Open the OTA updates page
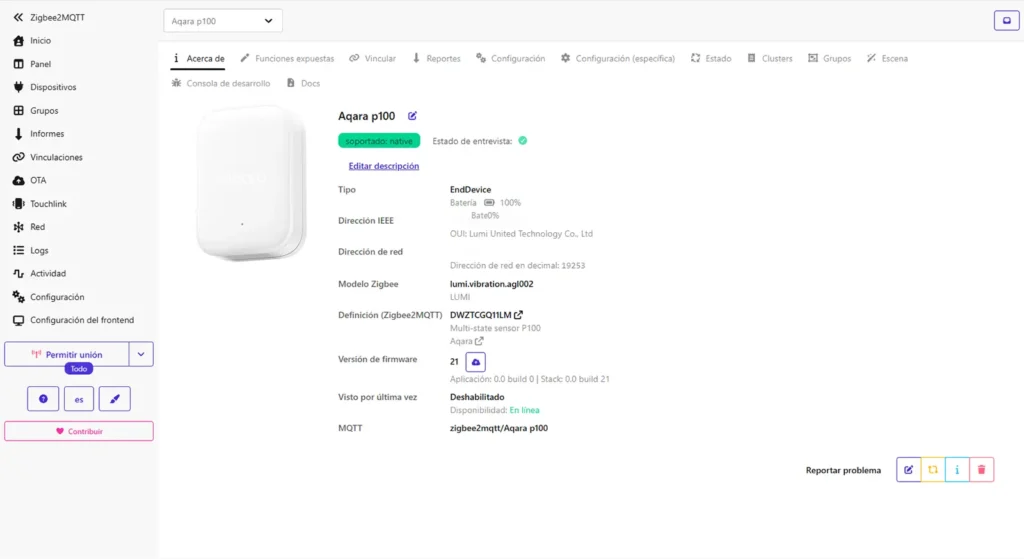The height and width of the screenshot is (559, 1024). pos(29,180)
